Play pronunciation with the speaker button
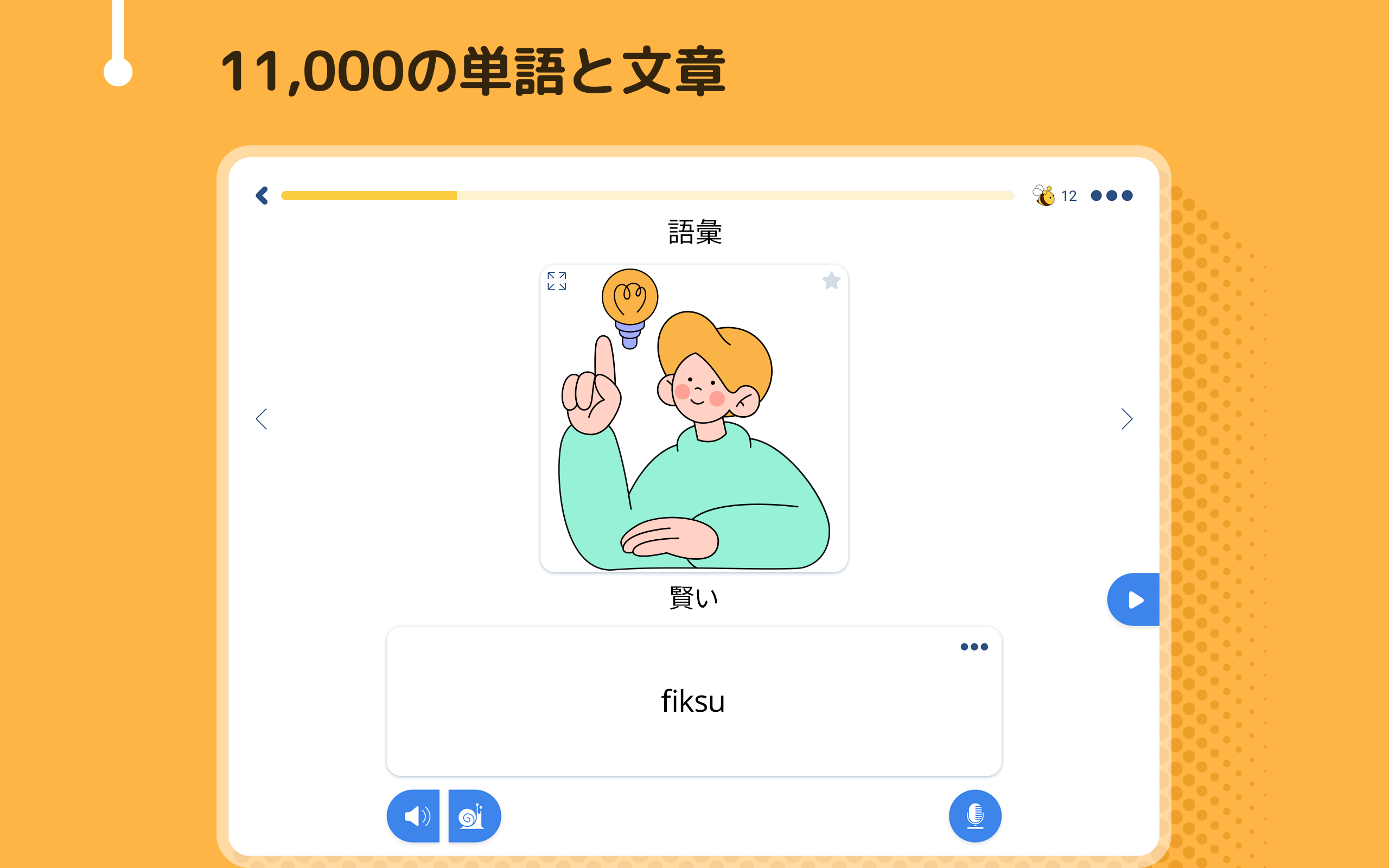The width and height of the screenshot is (1389, 868). [413, 816]
